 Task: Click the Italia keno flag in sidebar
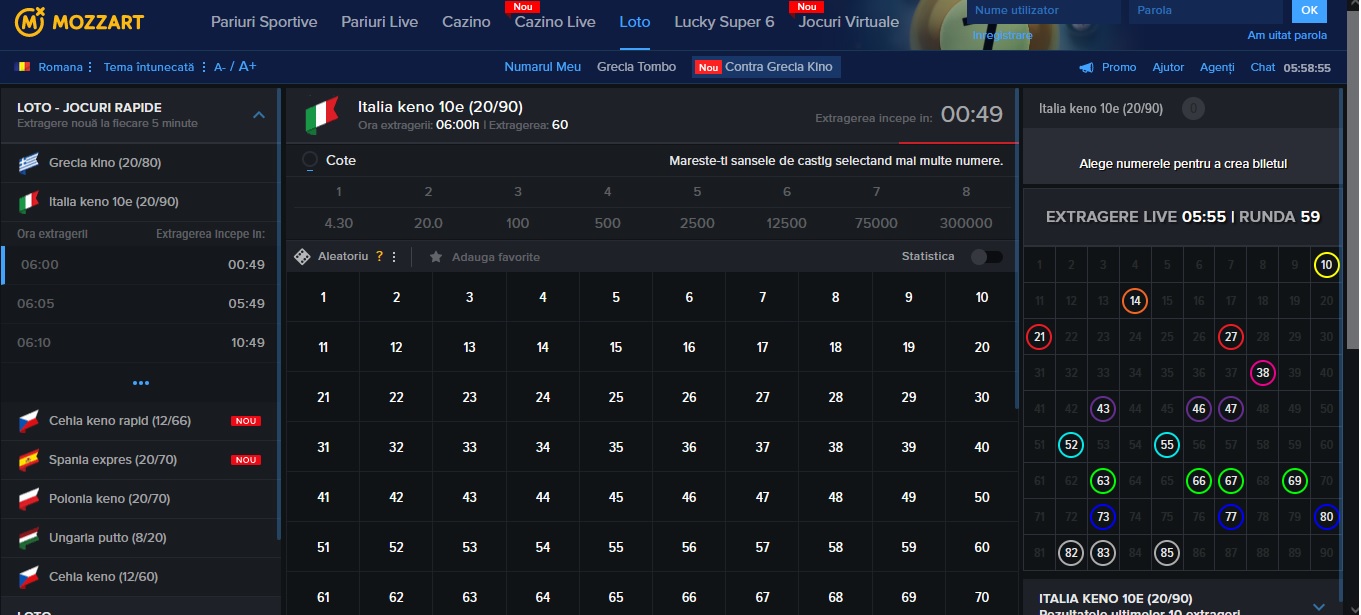(29, 202)
